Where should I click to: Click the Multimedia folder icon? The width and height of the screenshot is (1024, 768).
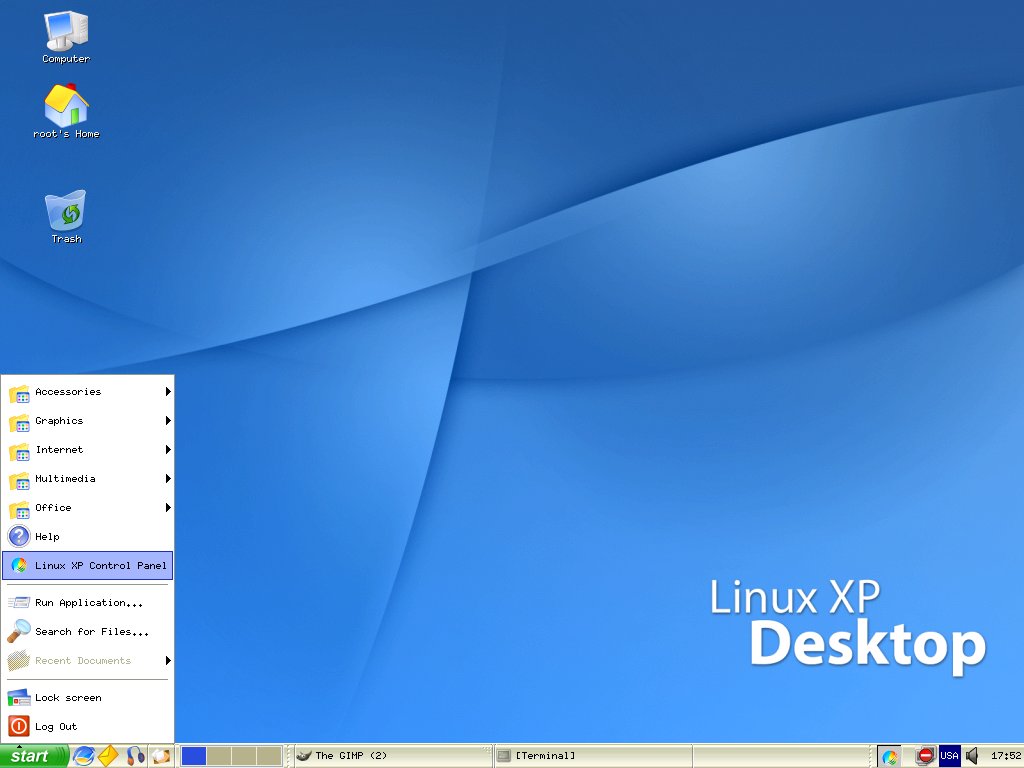19,480
